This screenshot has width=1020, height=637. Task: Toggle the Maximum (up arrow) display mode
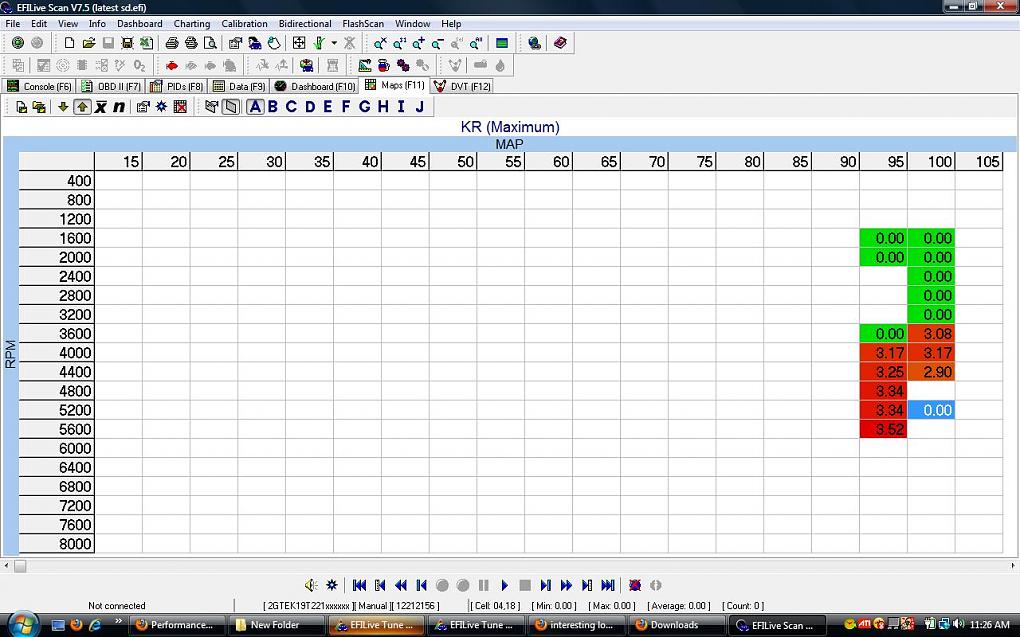point(82,107)
